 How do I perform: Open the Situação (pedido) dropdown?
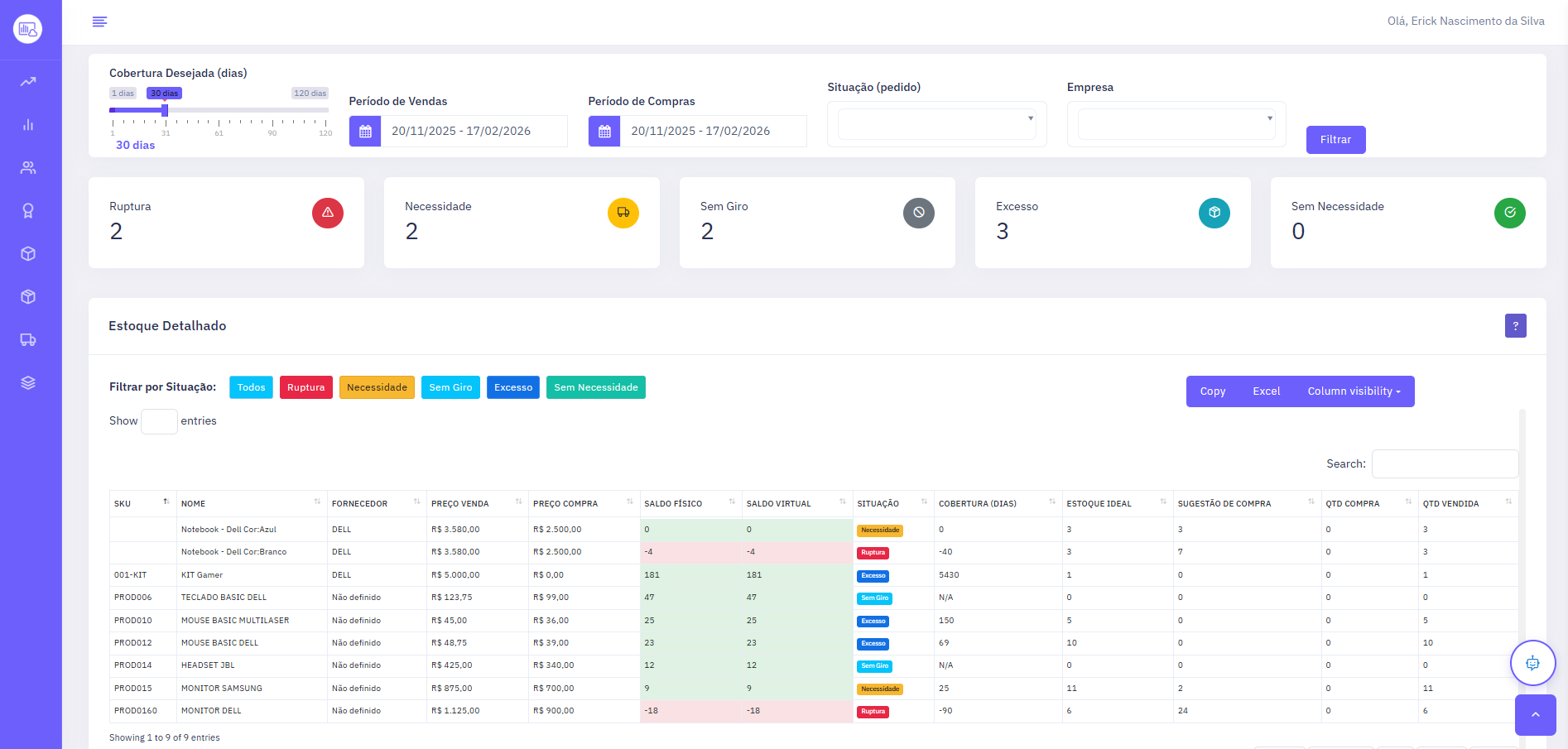point(936,124)
